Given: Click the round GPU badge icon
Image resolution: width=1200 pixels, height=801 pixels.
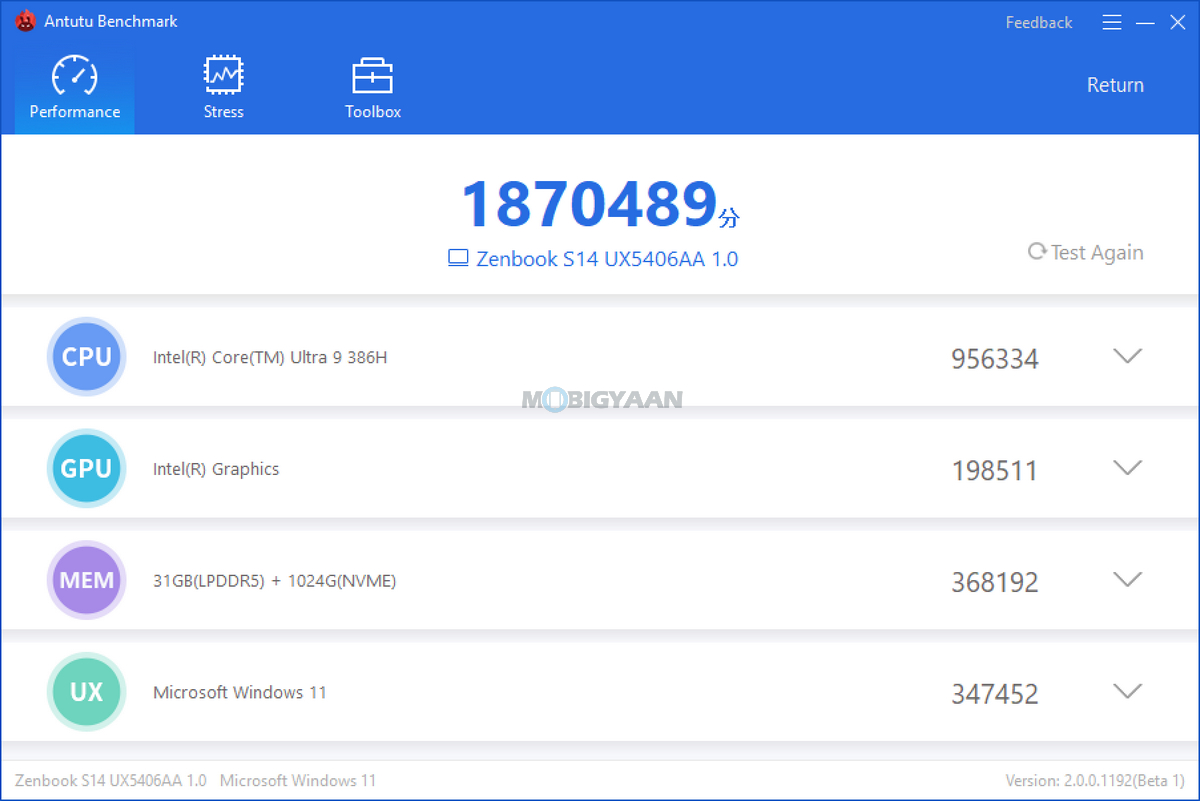Looking at the screenshot, I should click(87, 469).
